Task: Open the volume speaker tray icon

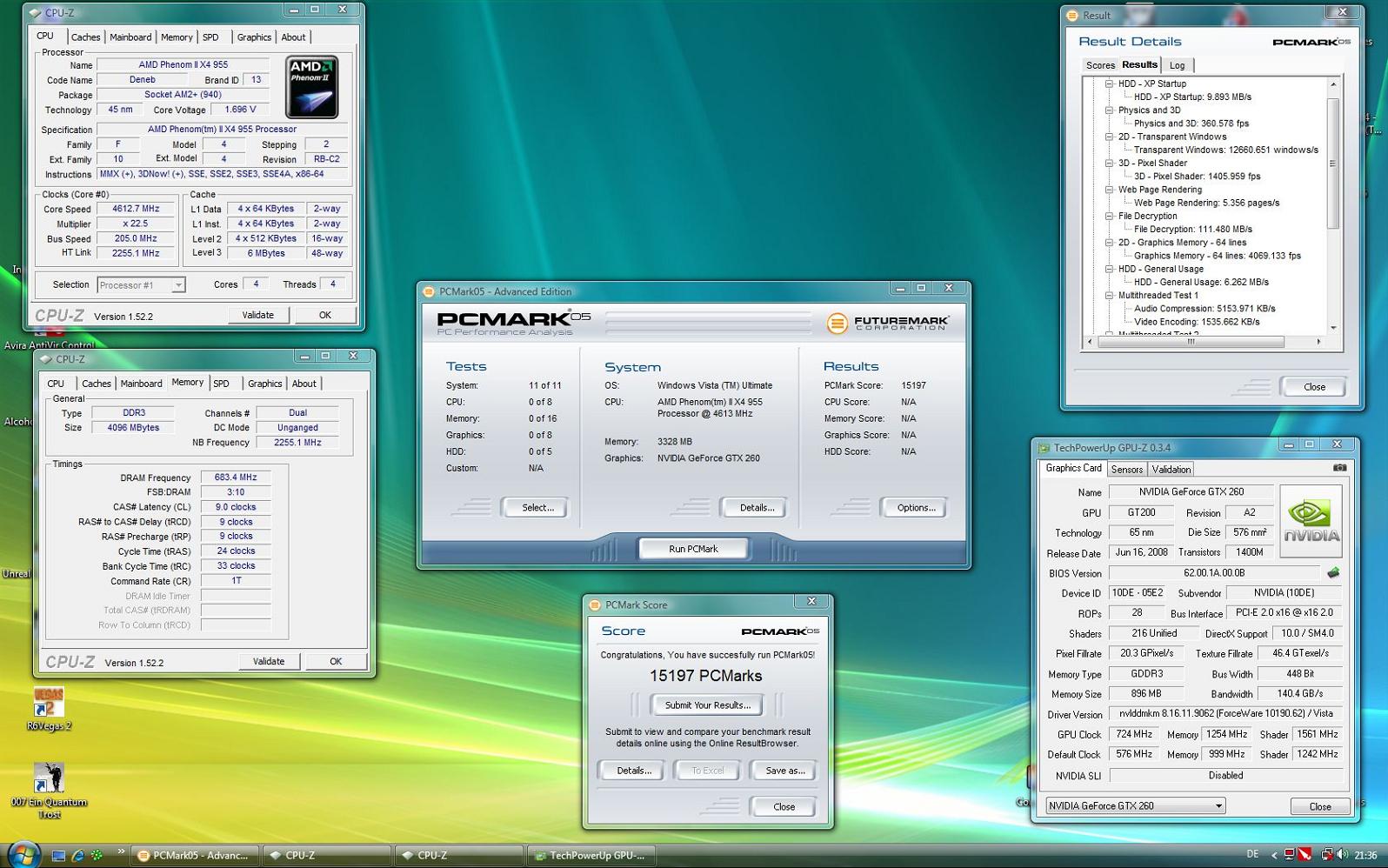Action: [1343, 855]
